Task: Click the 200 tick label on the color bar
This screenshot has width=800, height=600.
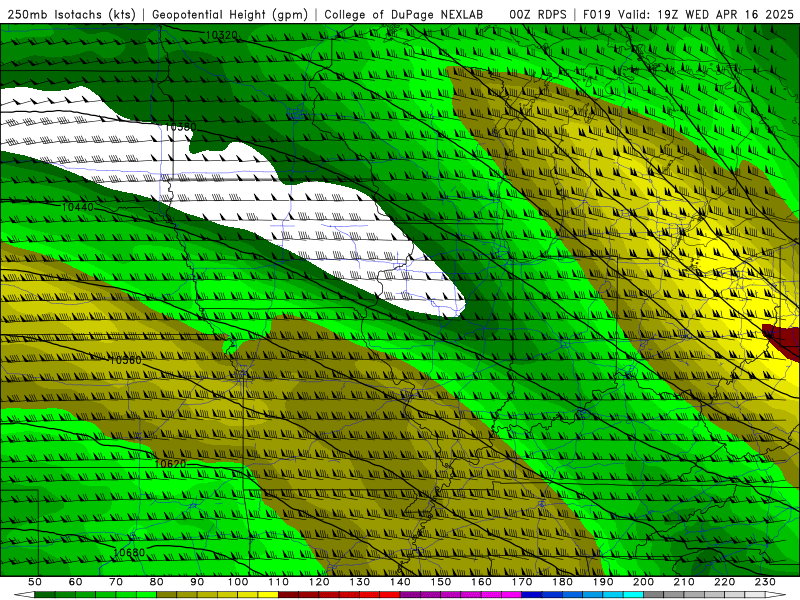Action: 644,582
